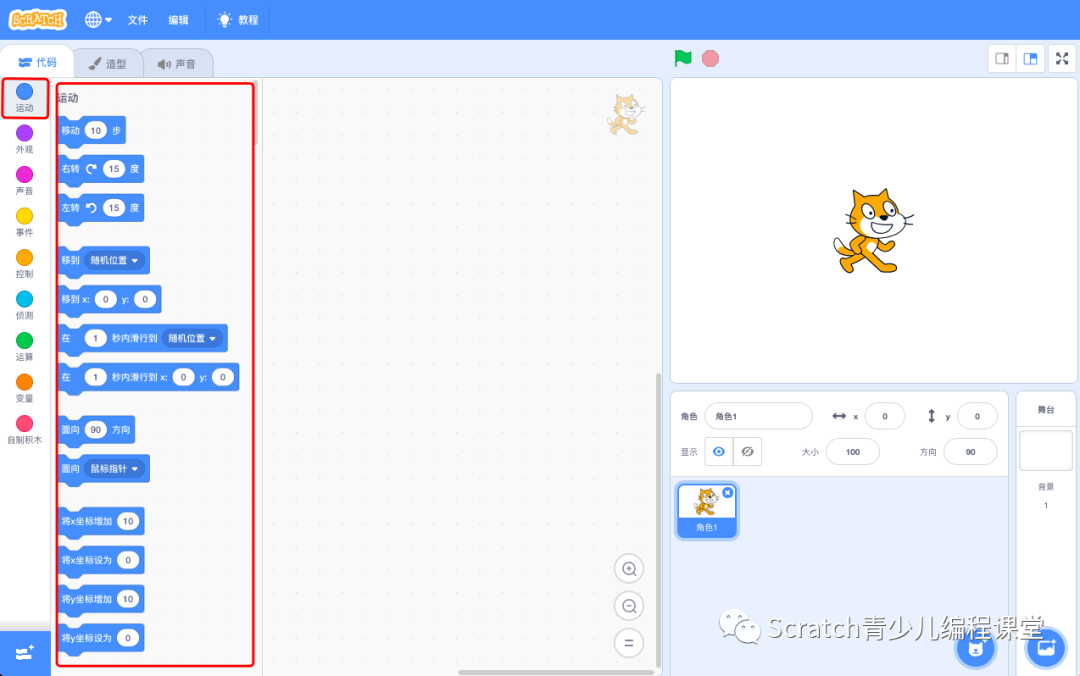Edit the sprite 大小 size field
This screenshot has height=676, width=1080.
[853, 452]
